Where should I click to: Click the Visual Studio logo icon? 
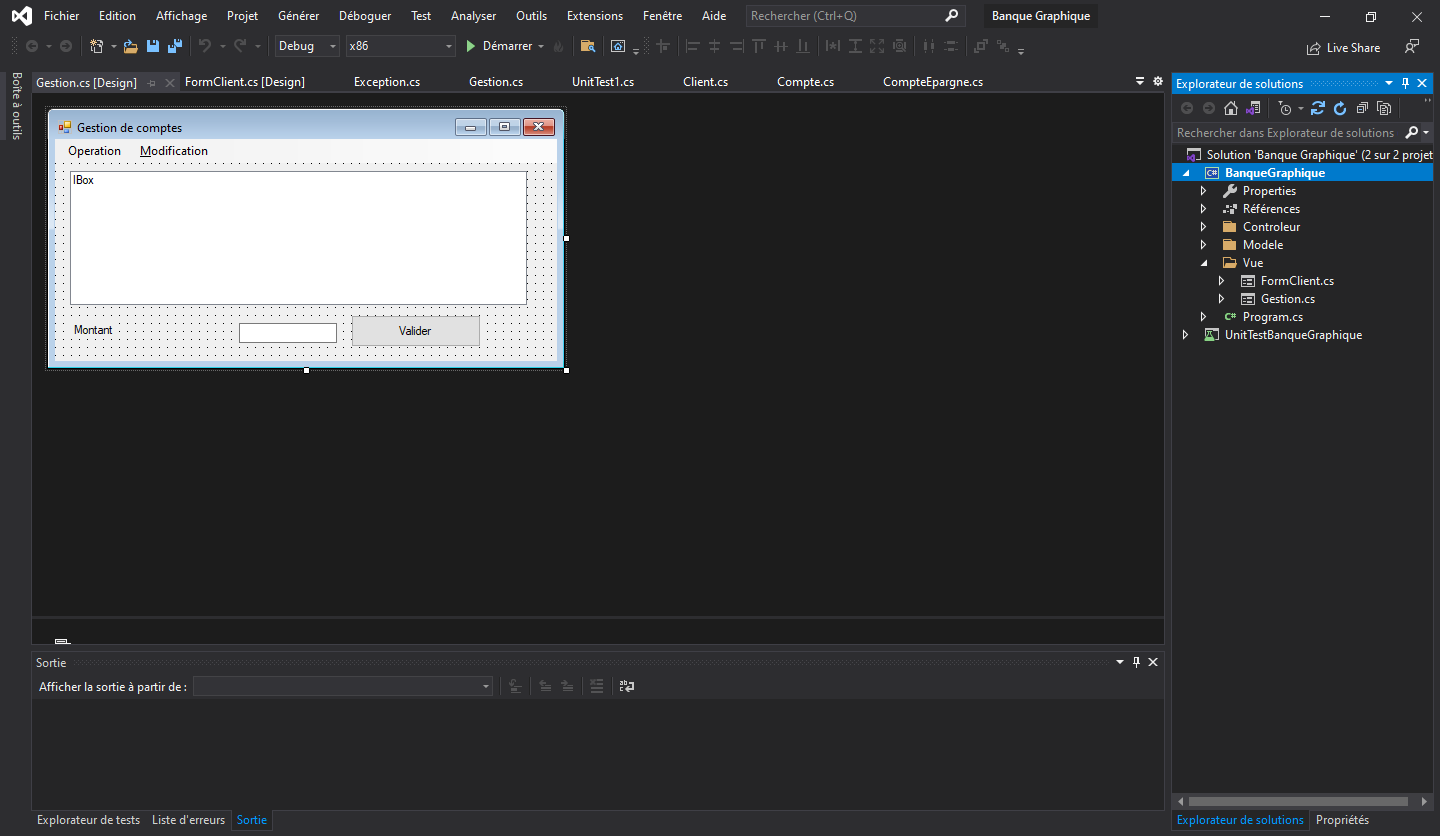pyautogui.click(x=21, y=16)
